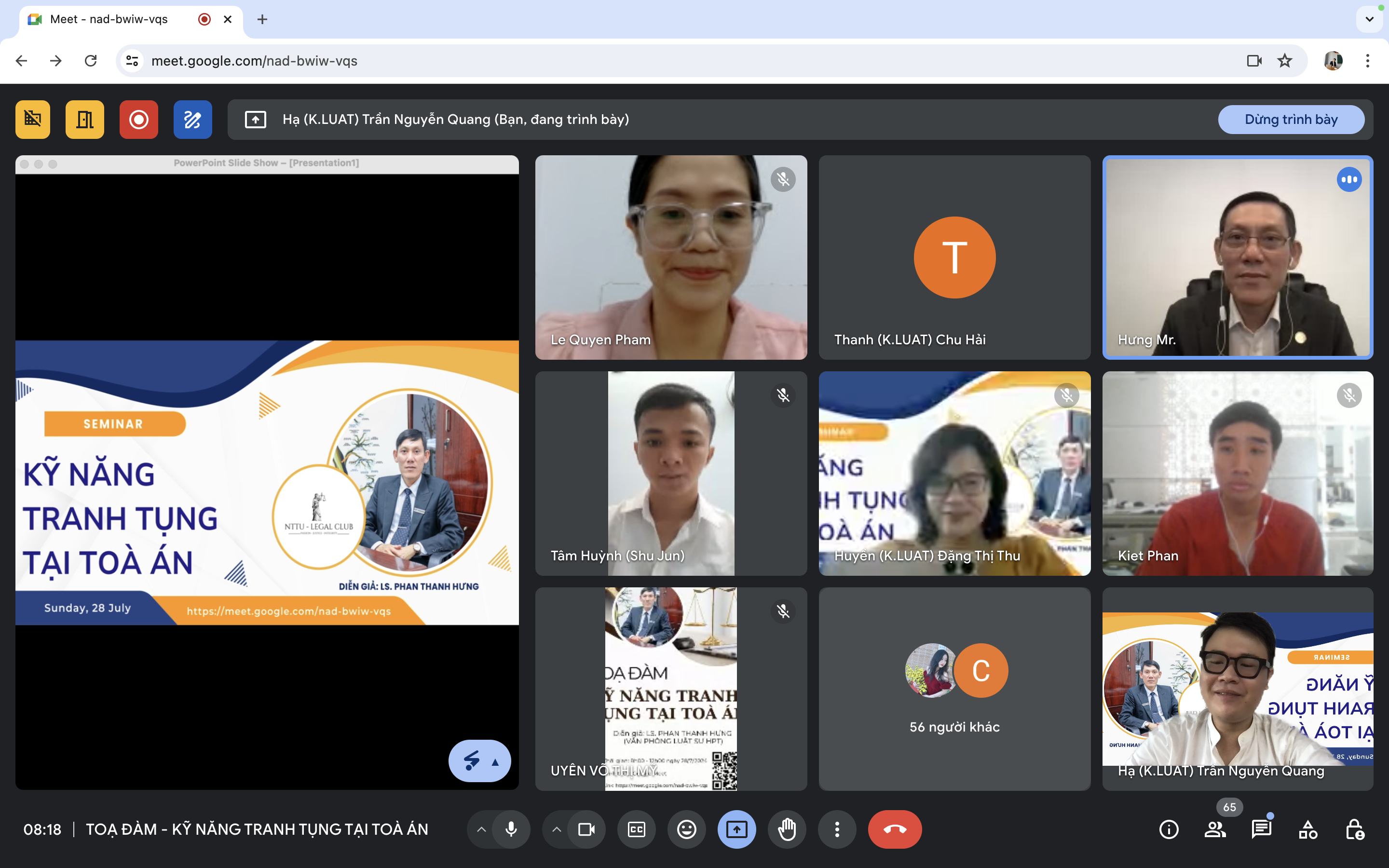Screen dimensions: 1389x868
Task: Open meeting details info icon
Action: click(x=1169, y=829)
